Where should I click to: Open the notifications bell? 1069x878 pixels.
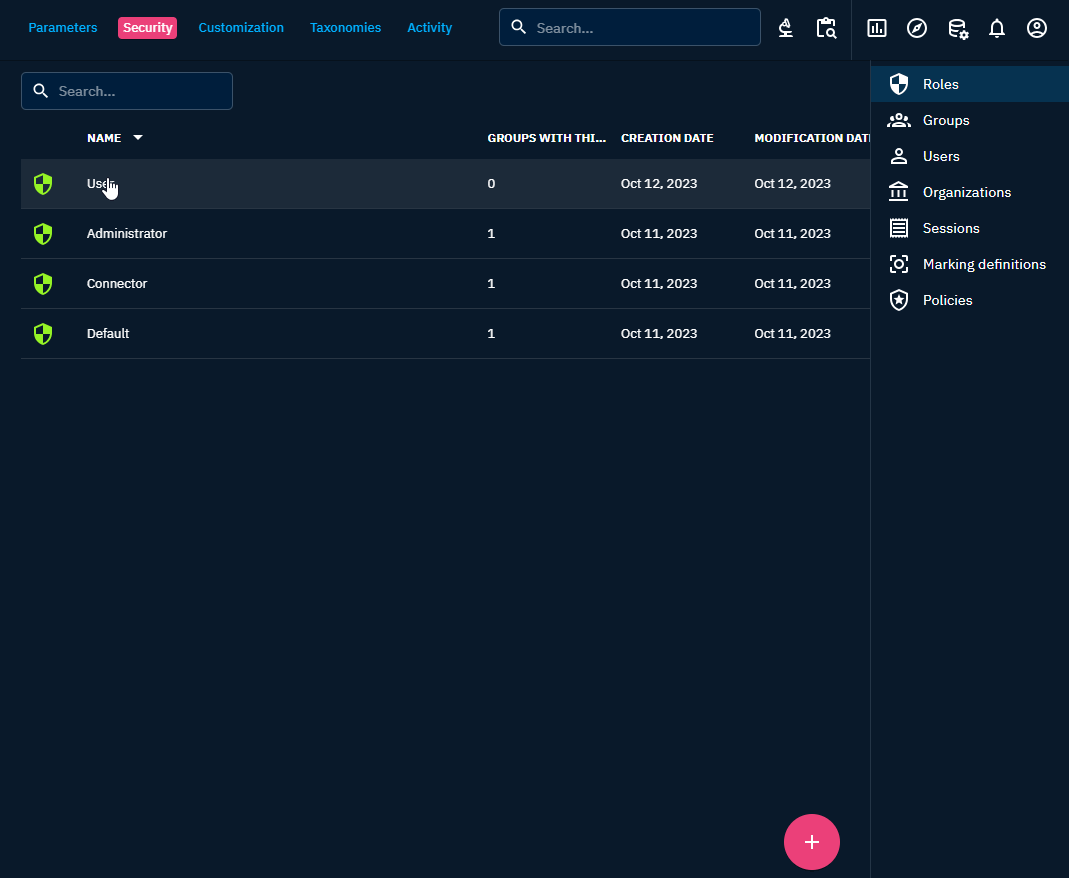[997, 28]
